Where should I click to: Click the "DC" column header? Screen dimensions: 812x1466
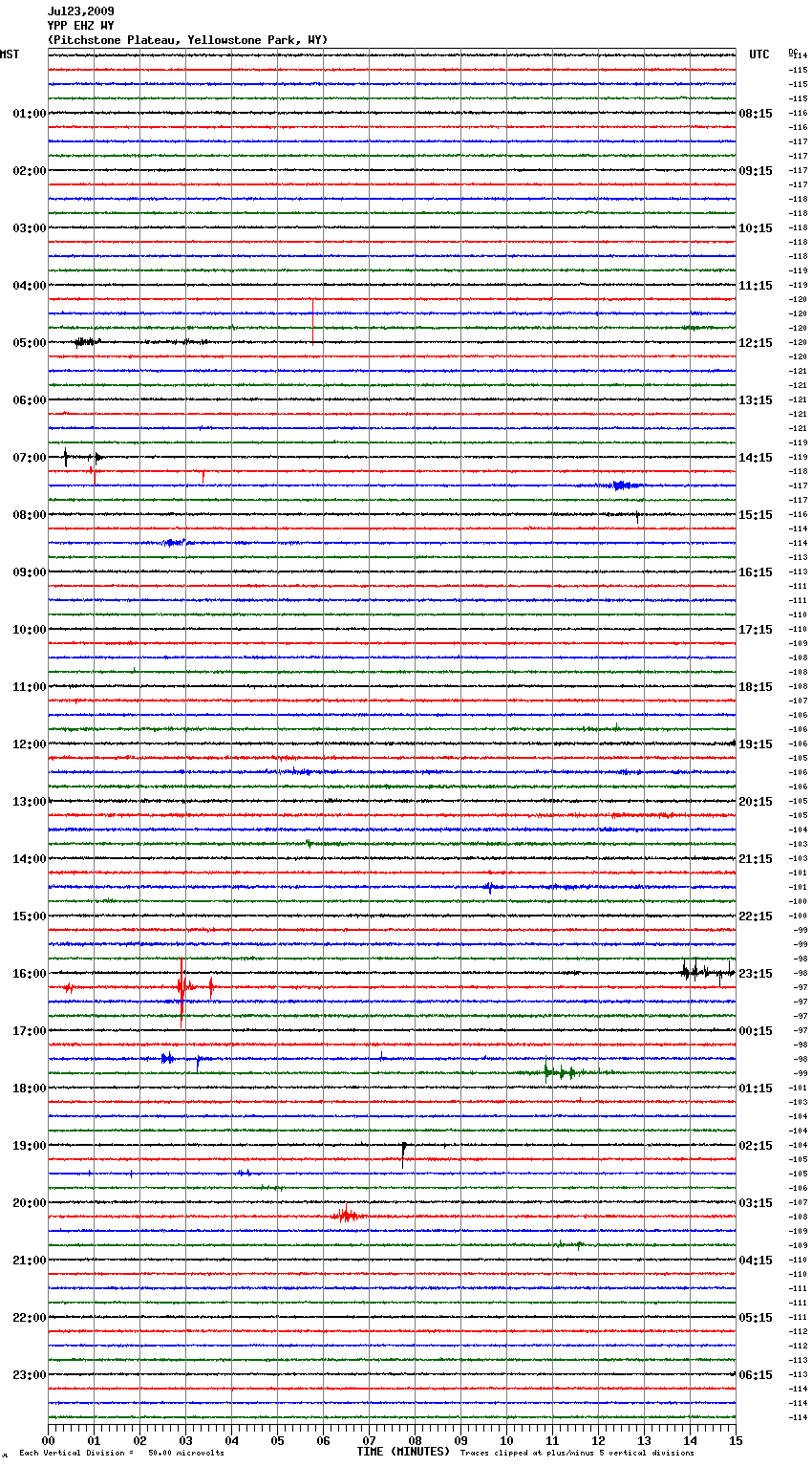click(x=793, y=51)
